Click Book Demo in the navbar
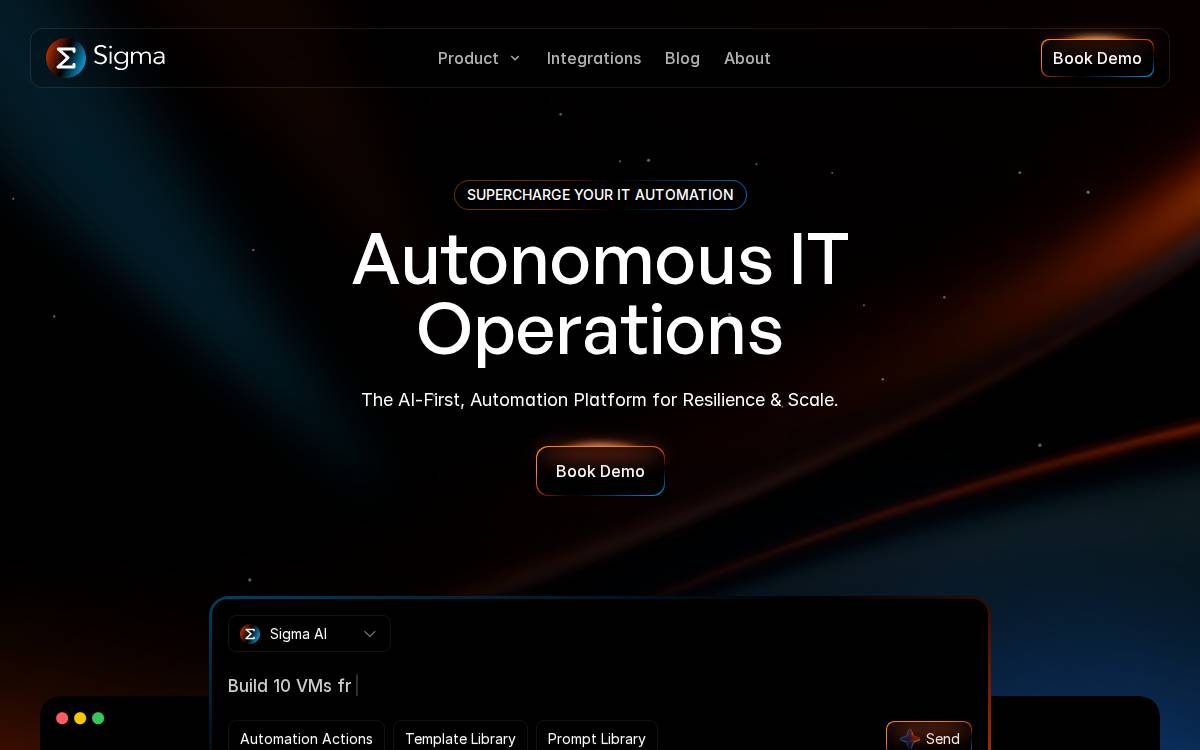This screenshot has height=750, width=1200. 1097,58
